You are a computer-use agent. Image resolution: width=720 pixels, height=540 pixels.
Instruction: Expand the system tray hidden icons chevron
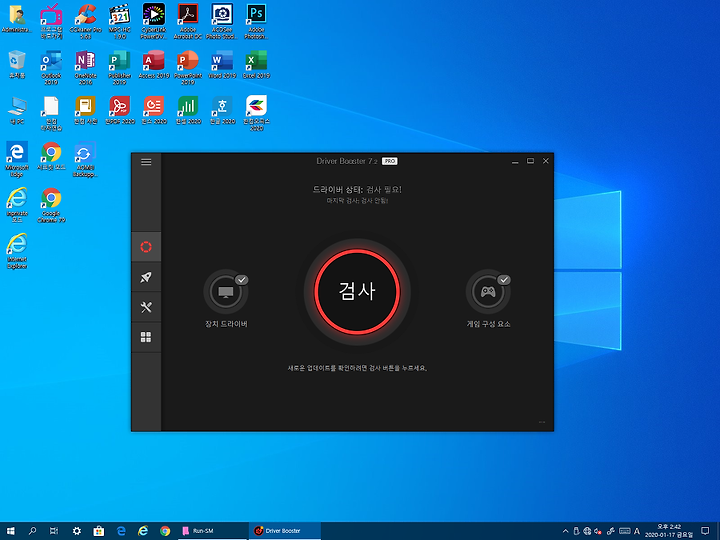[x=565, y=531]
